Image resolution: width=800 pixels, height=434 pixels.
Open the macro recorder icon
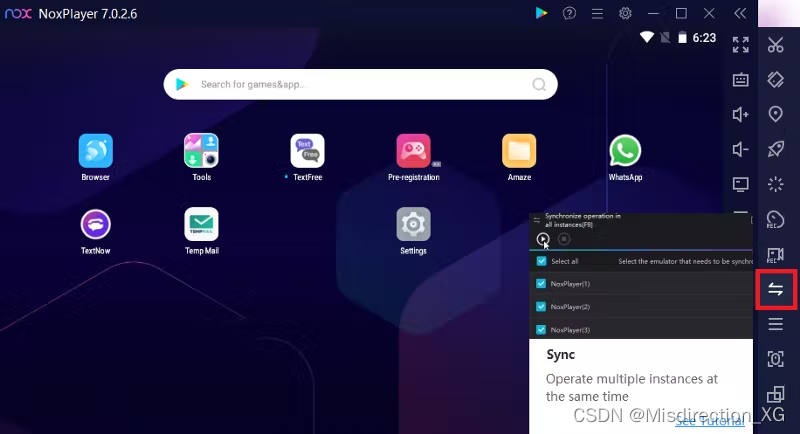[776, 219]
